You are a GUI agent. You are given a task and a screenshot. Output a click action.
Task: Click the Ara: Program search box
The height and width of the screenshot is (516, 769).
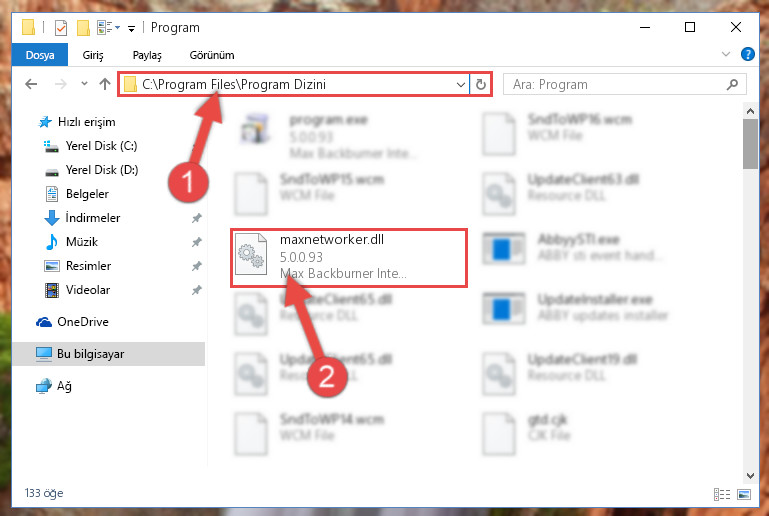625,84
